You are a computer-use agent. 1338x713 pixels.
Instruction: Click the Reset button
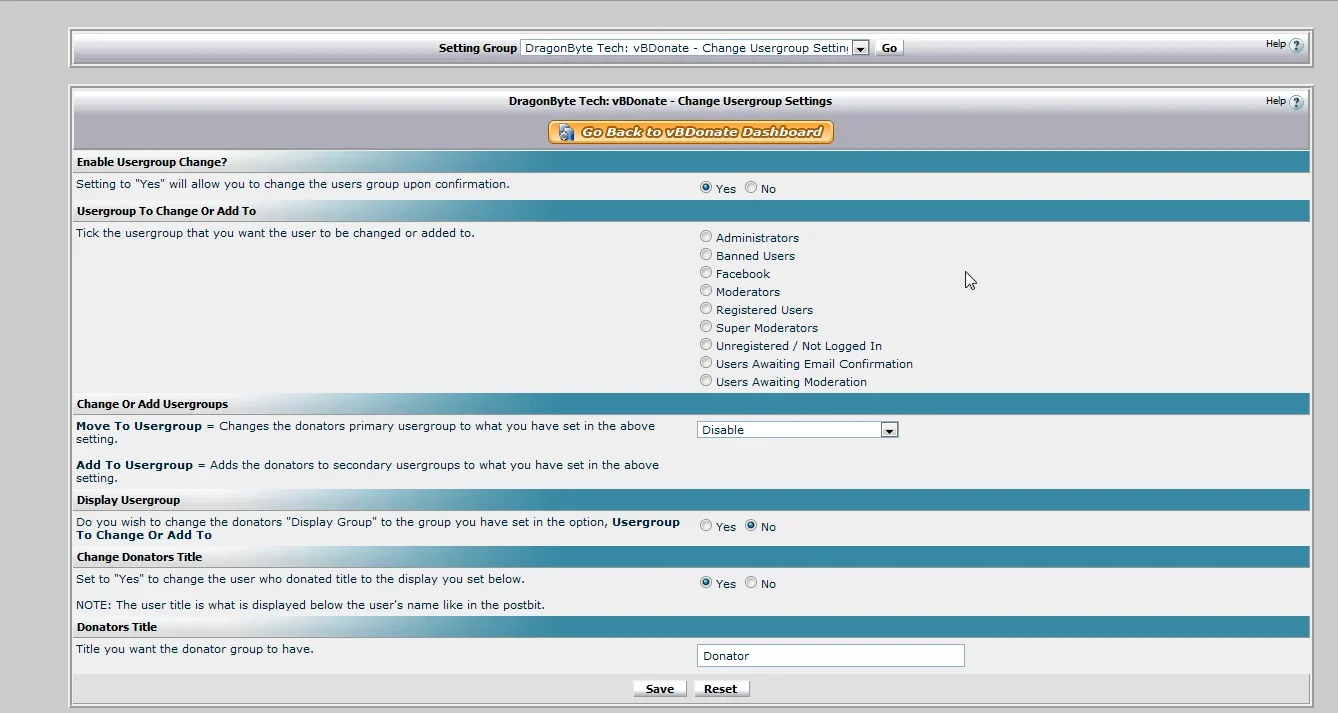point(721,689)
